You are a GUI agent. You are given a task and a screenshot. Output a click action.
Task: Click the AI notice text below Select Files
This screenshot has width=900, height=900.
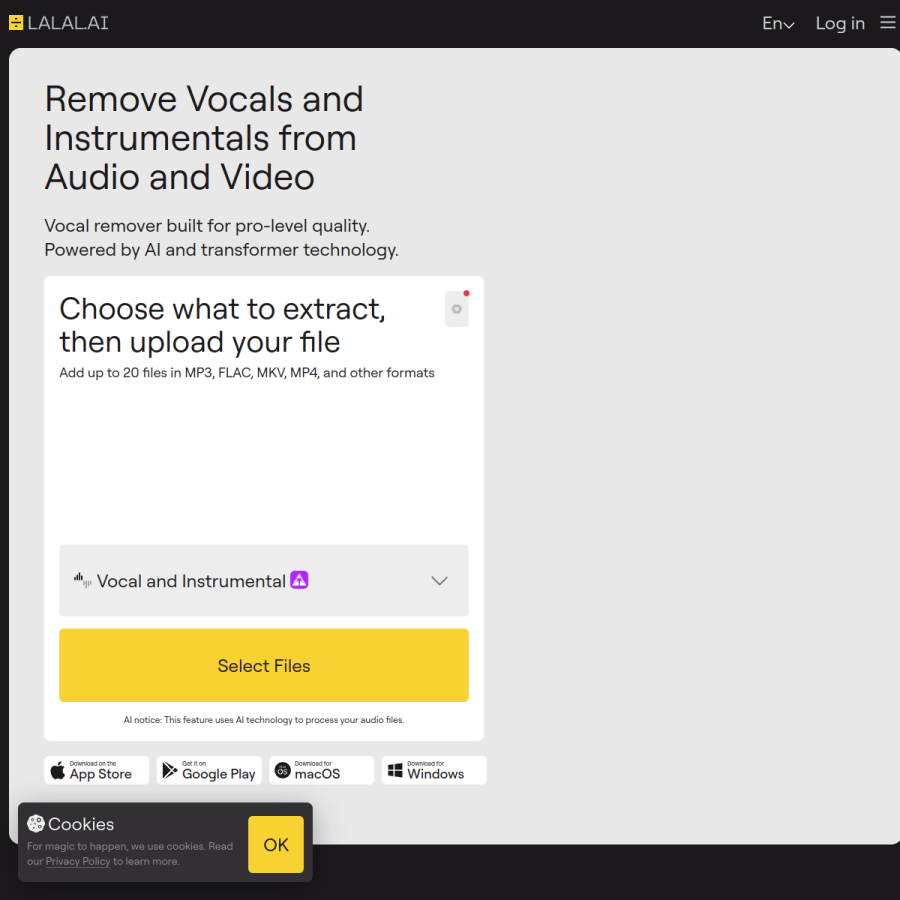263,720
